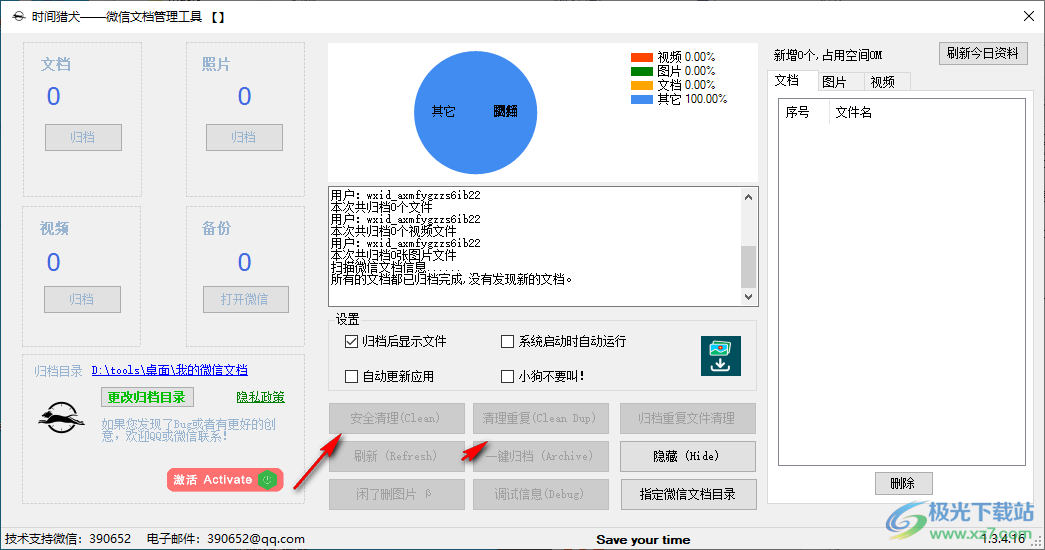This screenshot has width=1045, height=550.
Task: Click the 删除 button below the file list
Action: point(903,483)
